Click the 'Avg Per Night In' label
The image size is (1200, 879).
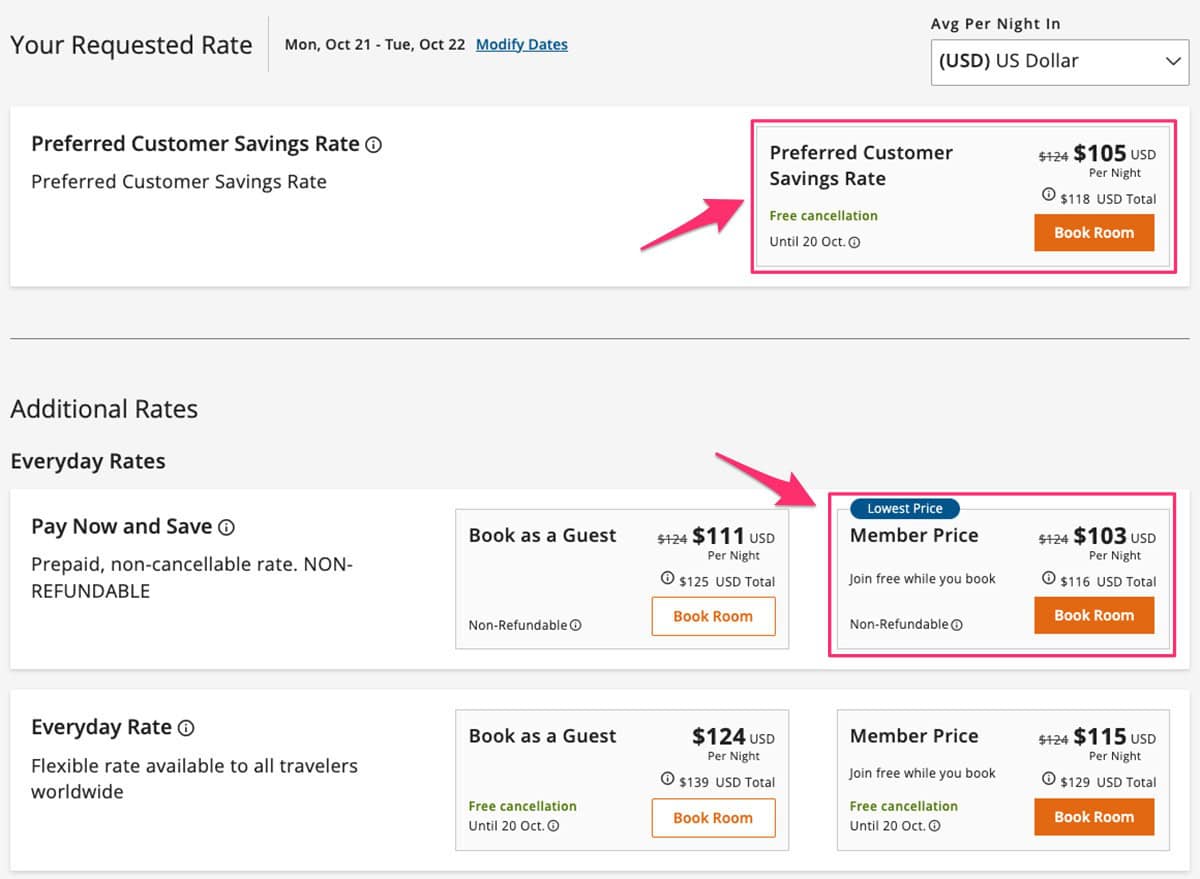(x=996, y=24)
